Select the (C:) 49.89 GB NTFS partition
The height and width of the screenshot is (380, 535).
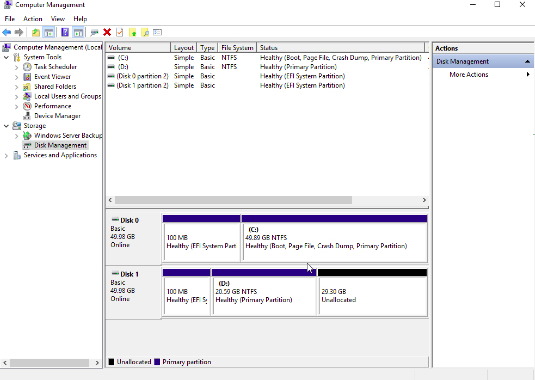coord(334,238)
